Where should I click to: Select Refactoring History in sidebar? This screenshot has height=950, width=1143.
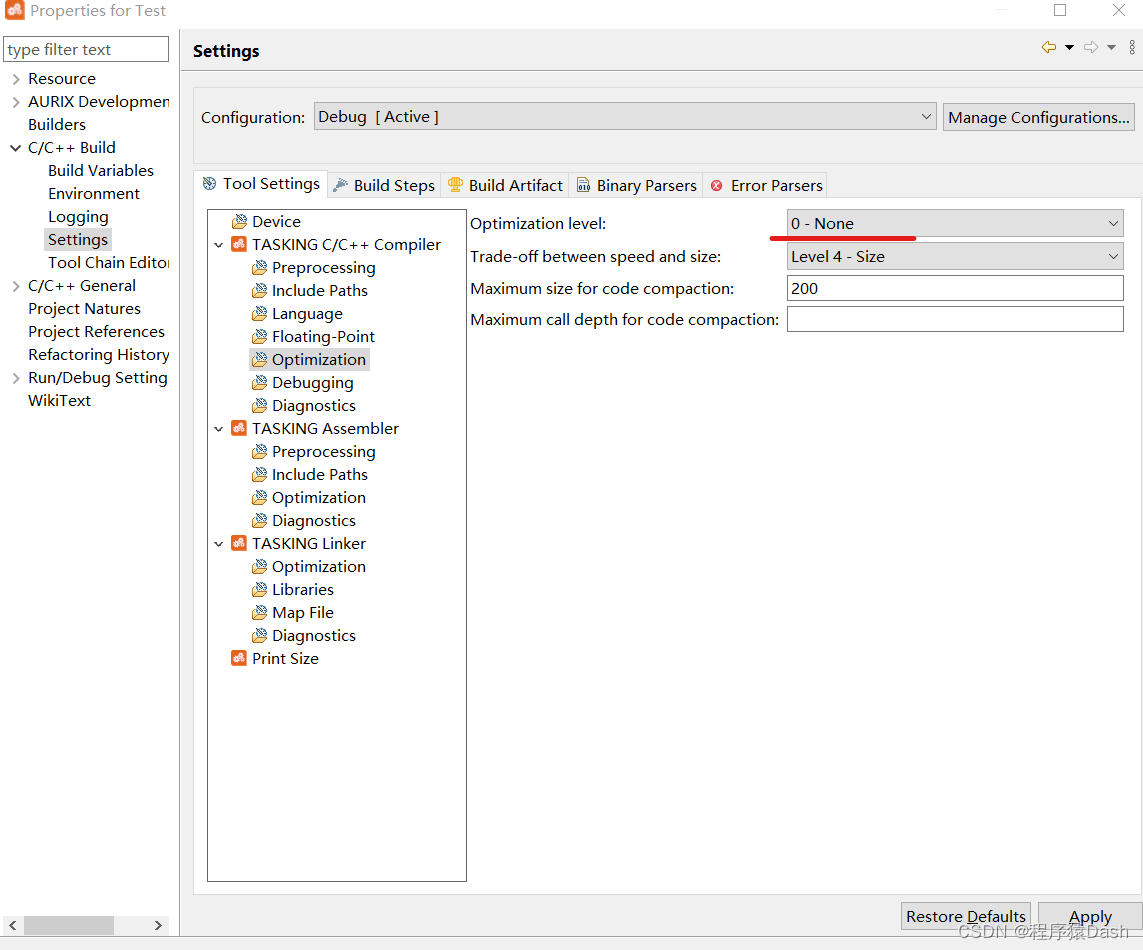98,354
